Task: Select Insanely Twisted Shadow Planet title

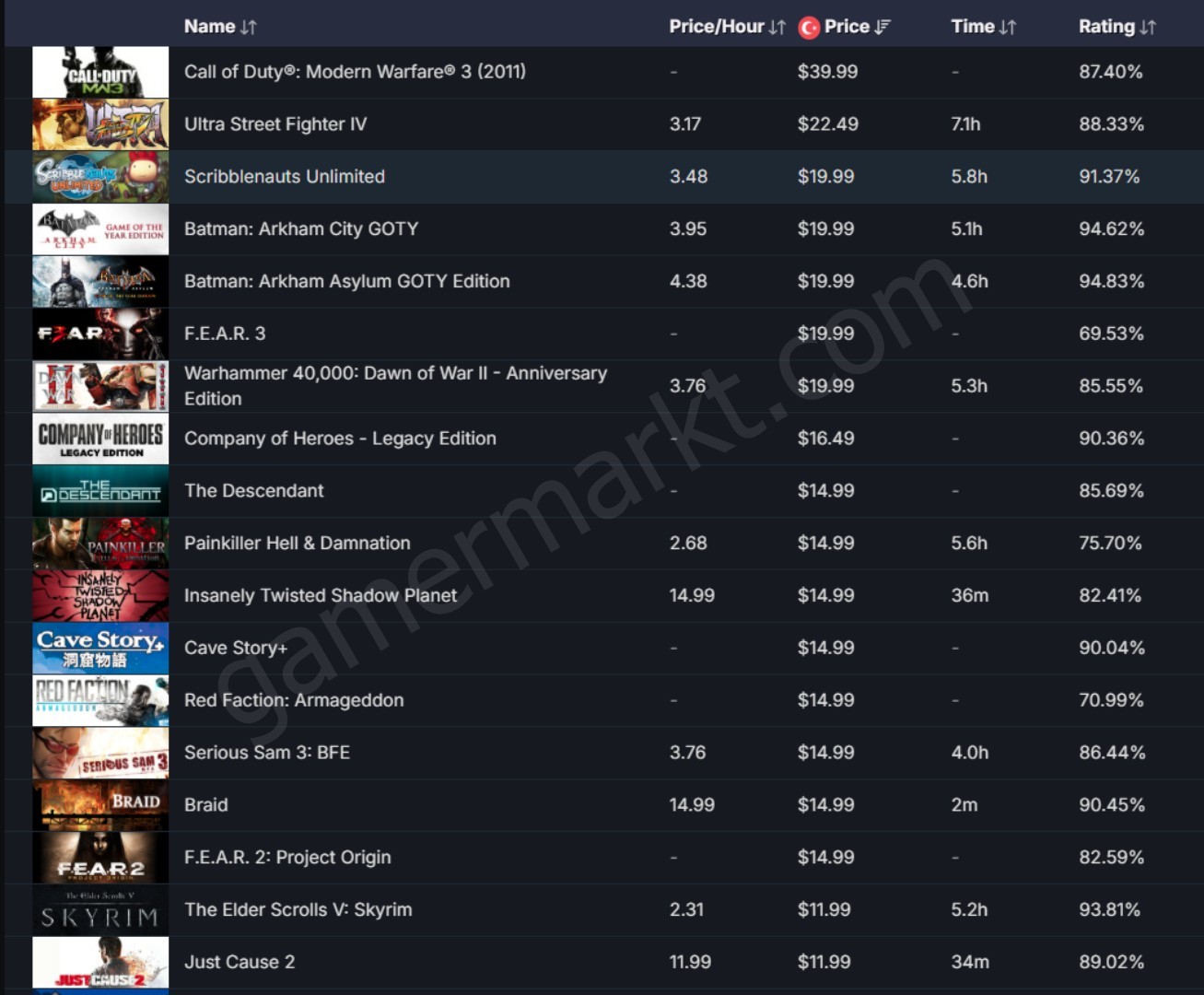Action: 321,596
